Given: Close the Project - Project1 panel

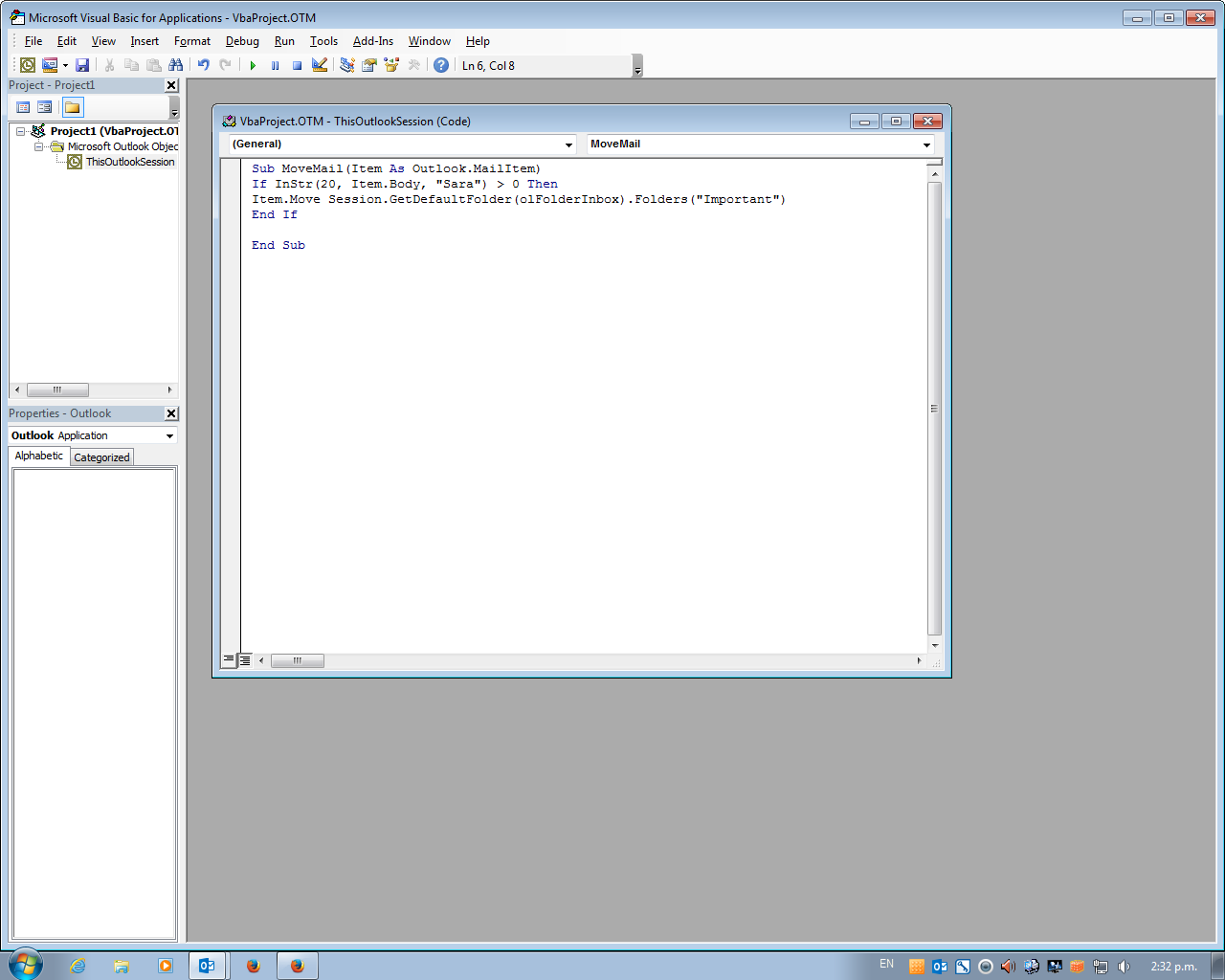Looking at the screenshot, I should (x=171, y=85).
